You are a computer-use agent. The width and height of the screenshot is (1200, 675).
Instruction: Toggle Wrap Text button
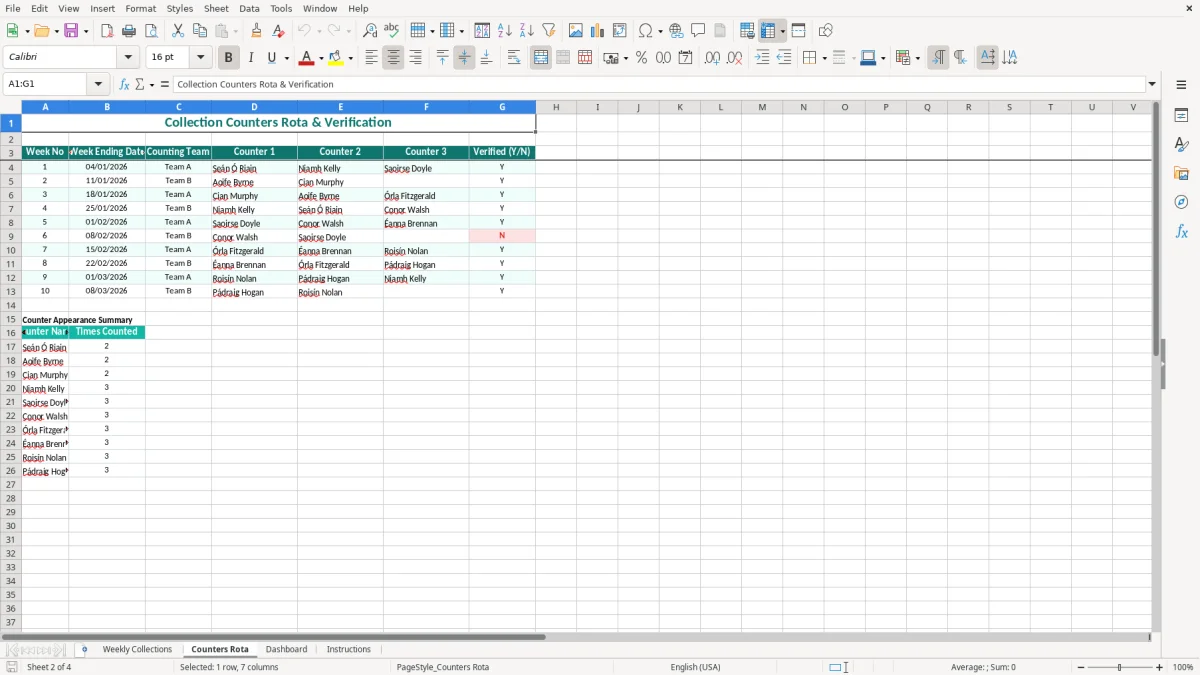pyautogui.click(x=514, y=58)
